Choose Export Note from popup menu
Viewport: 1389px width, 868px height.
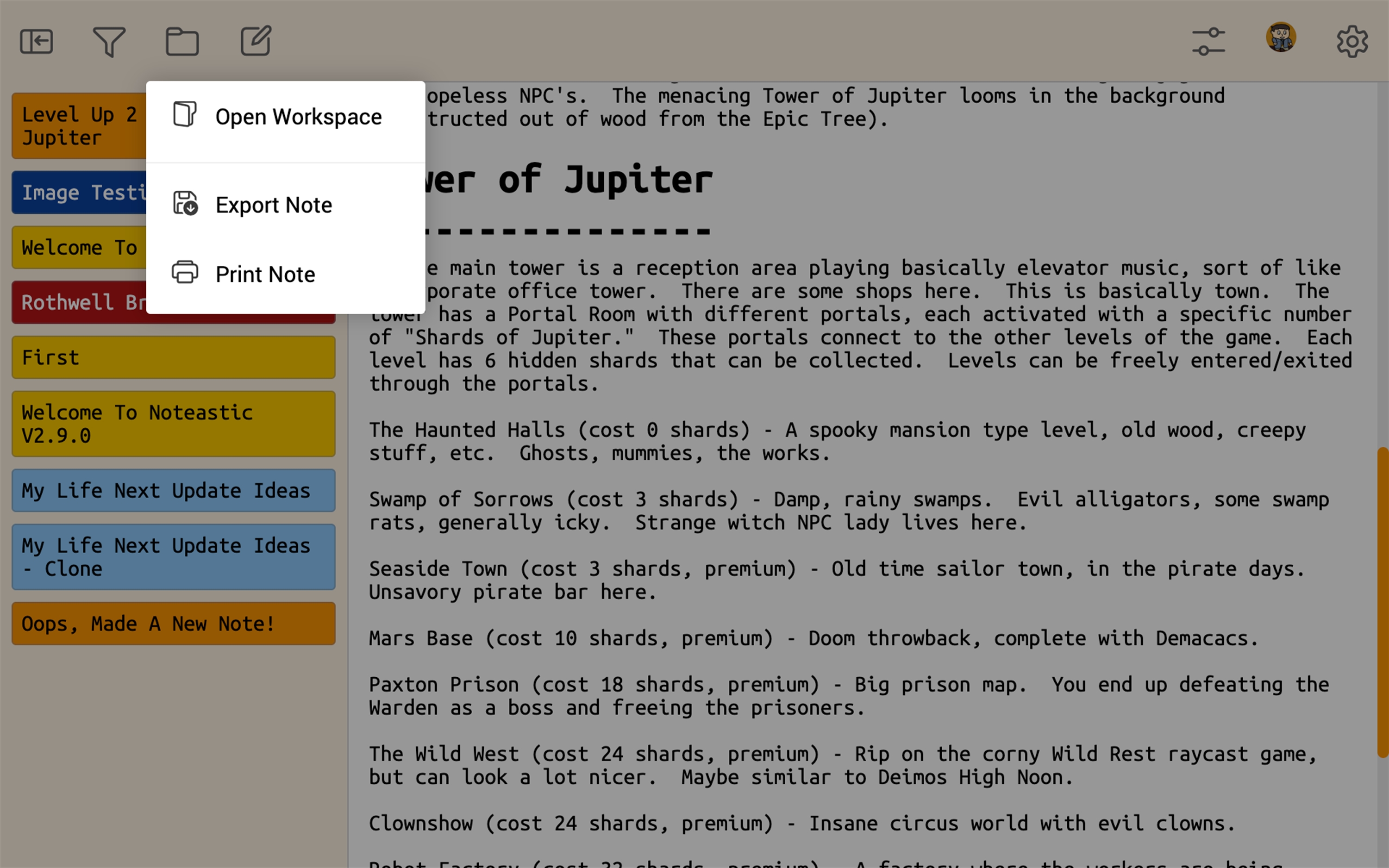[274, 205]
